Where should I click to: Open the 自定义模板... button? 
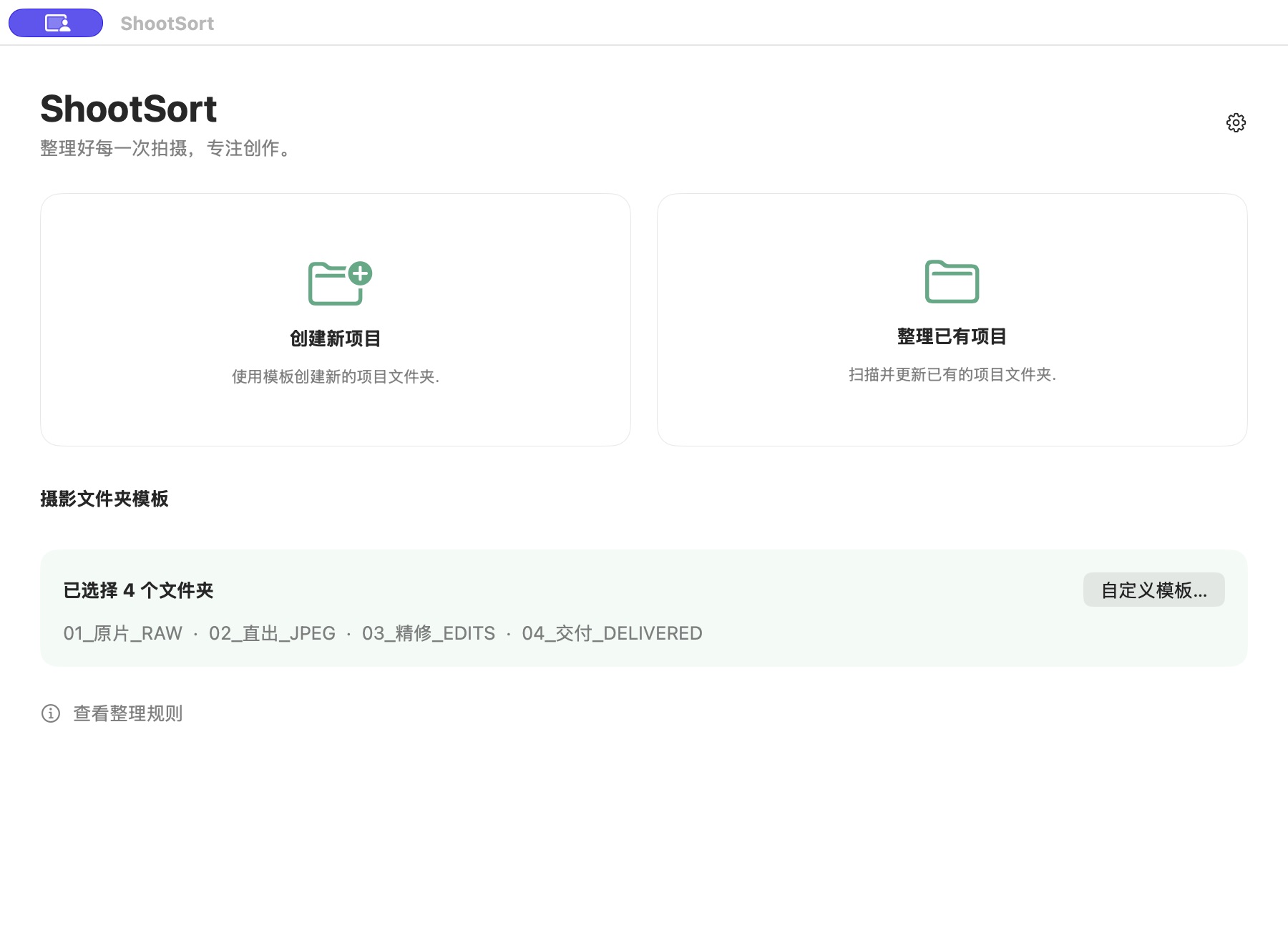1153,590
